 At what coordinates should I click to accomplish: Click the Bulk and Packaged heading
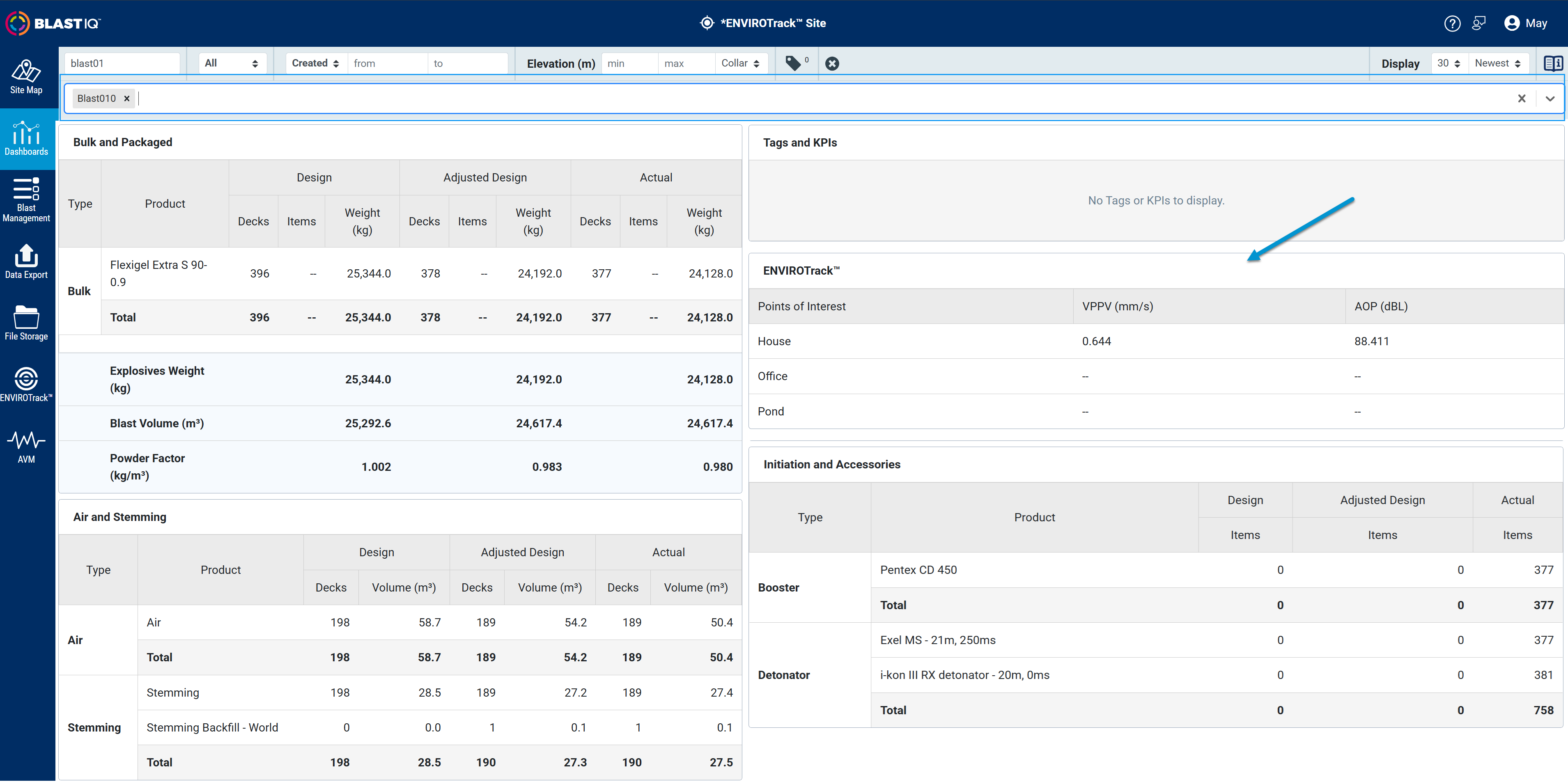point(122,142)
